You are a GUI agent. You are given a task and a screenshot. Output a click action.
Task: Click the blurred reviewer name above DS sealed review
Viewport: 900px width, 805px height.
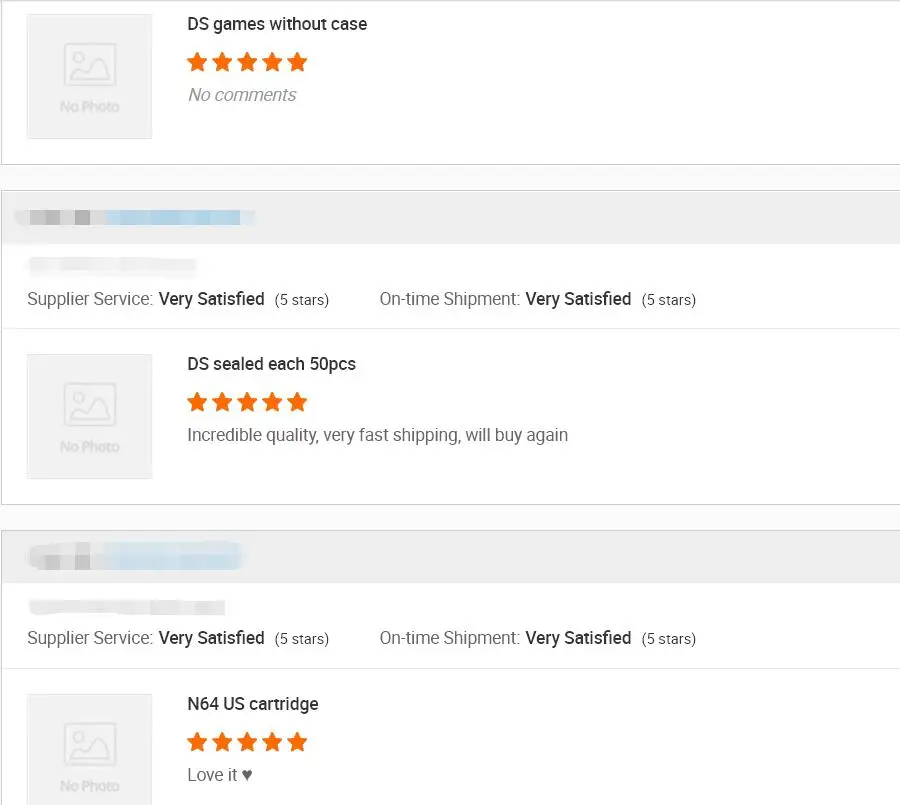tap(134, 217)
